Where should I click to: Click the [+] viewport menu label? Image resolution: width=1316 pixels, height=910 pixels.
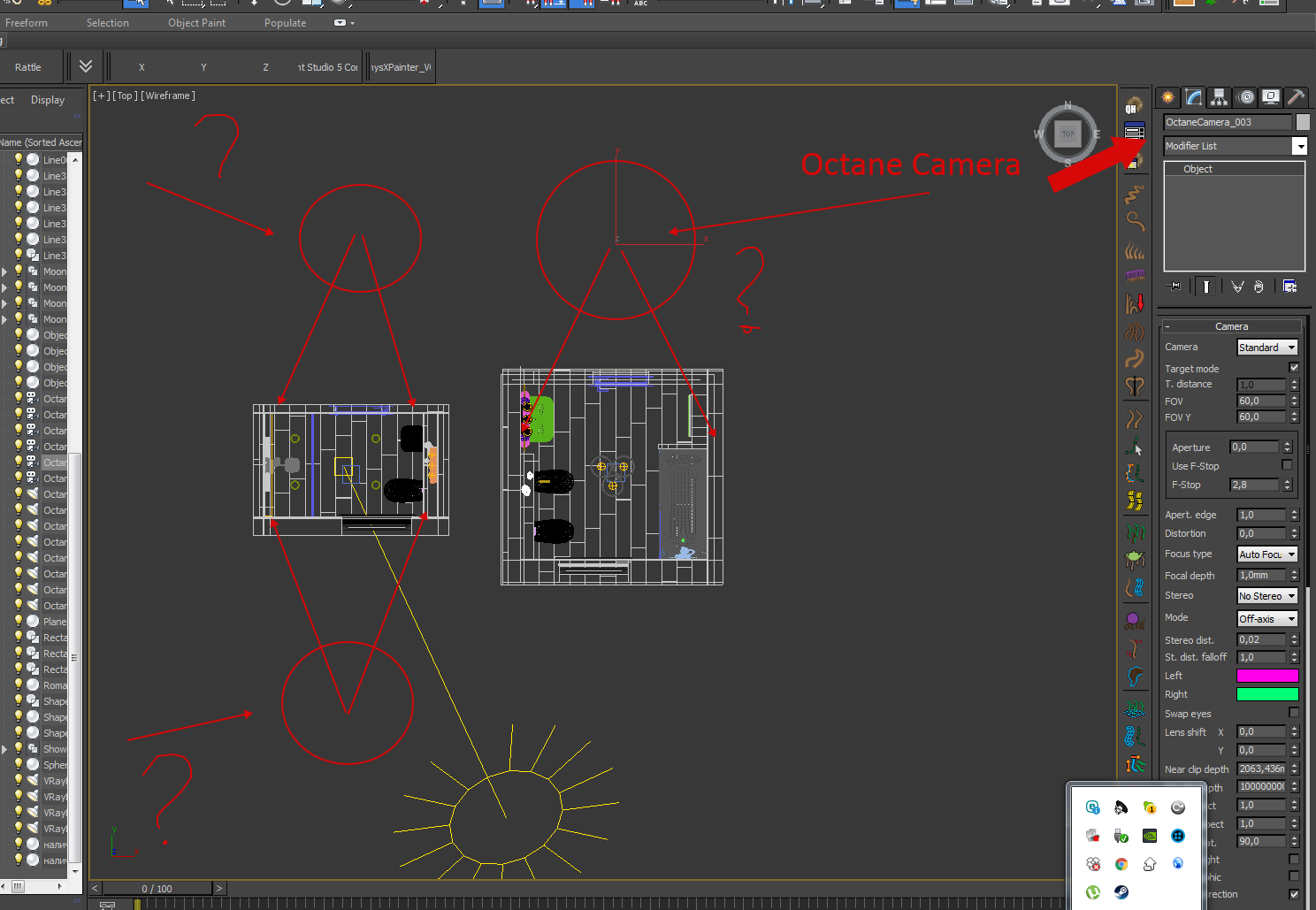coord(101,96)
